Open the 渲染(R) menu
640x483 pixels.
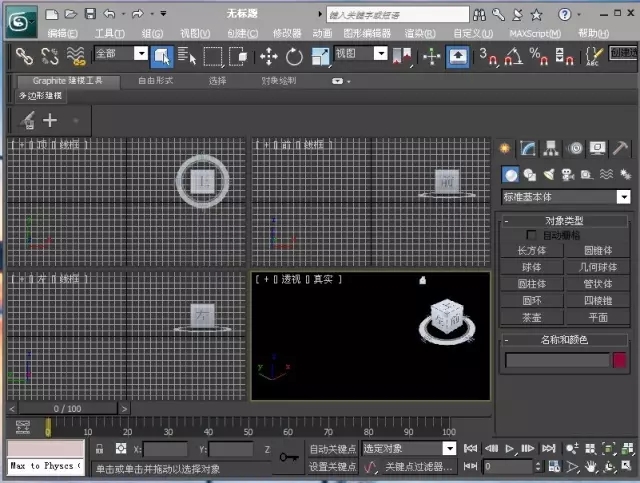pyautogui.click(x=421, y=33)
